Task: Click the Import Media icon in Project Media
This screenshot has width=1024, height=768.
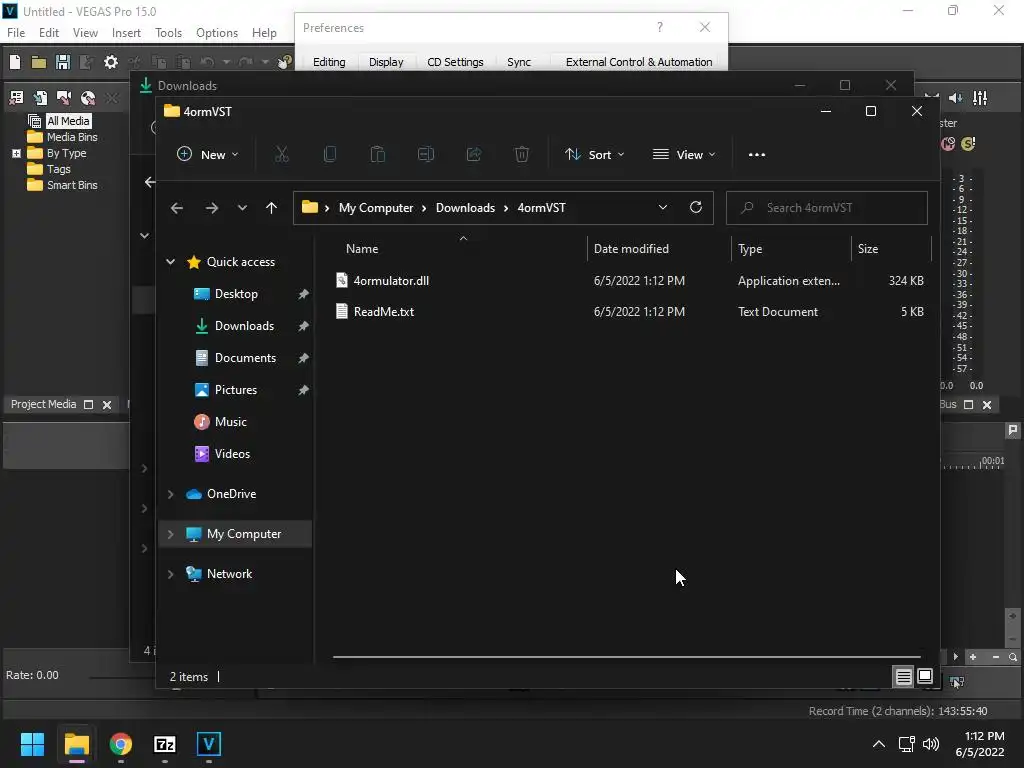Action: point(40,98)
